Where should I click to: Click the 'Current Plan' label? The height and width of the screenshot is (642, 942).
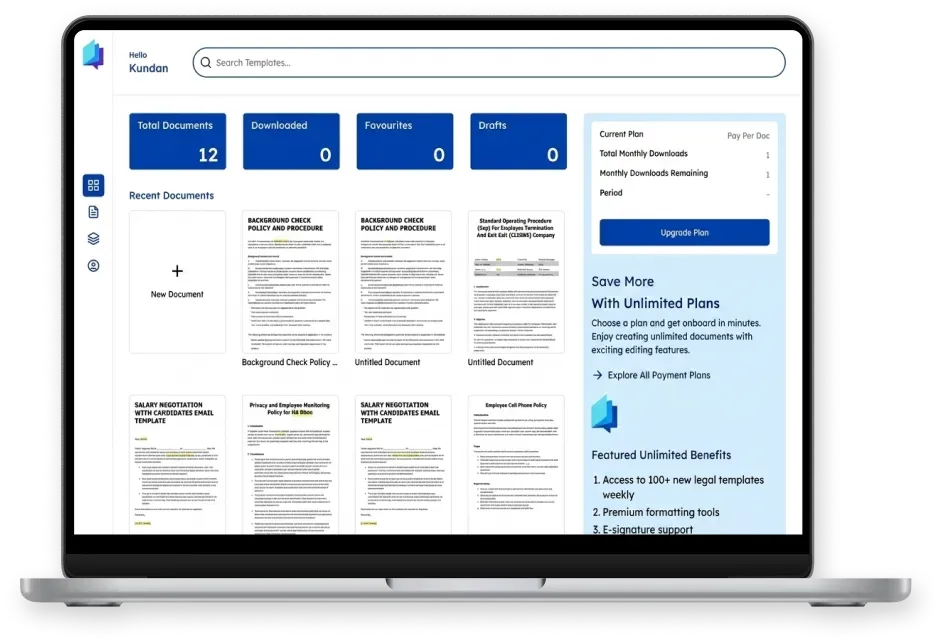[621, 134]
